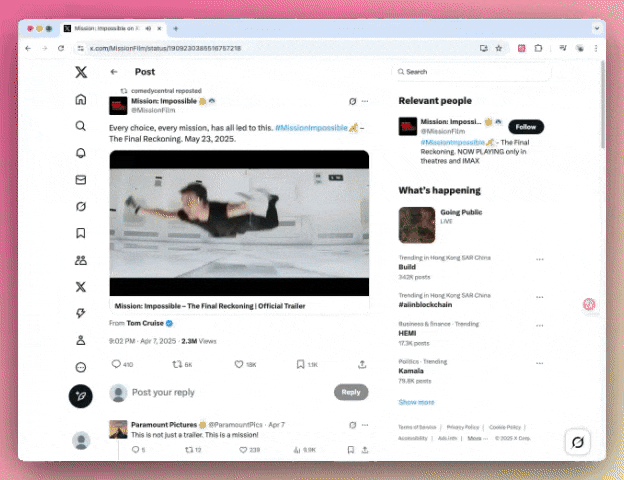Viewport: 624px width, 480px height.
Task: Reply icon with 5 on the Paramount Pictures comment
Action: (x=138, y=450)
